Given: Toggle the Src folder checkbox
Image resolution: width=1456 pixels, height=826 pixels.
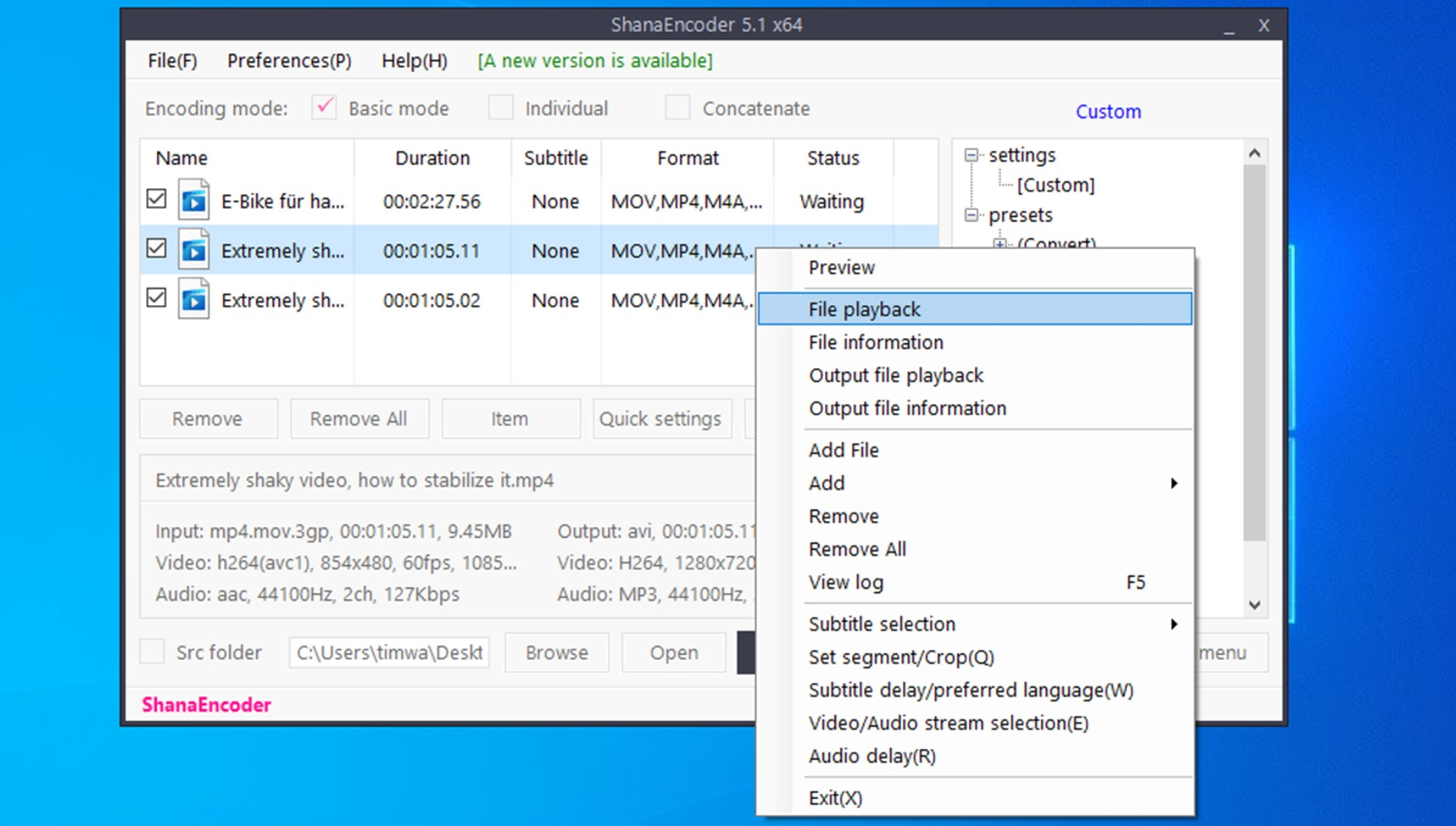Looking at the screenshot, I should (x=153, y=652).
